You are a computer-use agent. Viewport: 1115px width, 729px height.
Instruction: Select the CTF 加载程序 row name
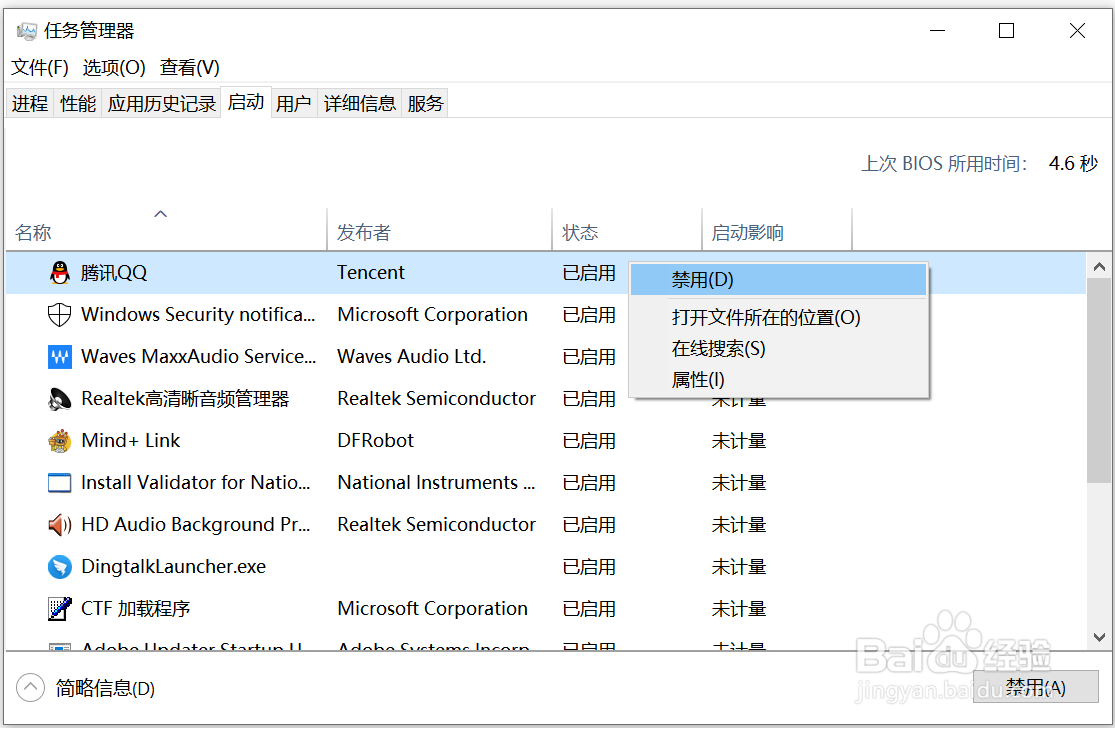135,608
